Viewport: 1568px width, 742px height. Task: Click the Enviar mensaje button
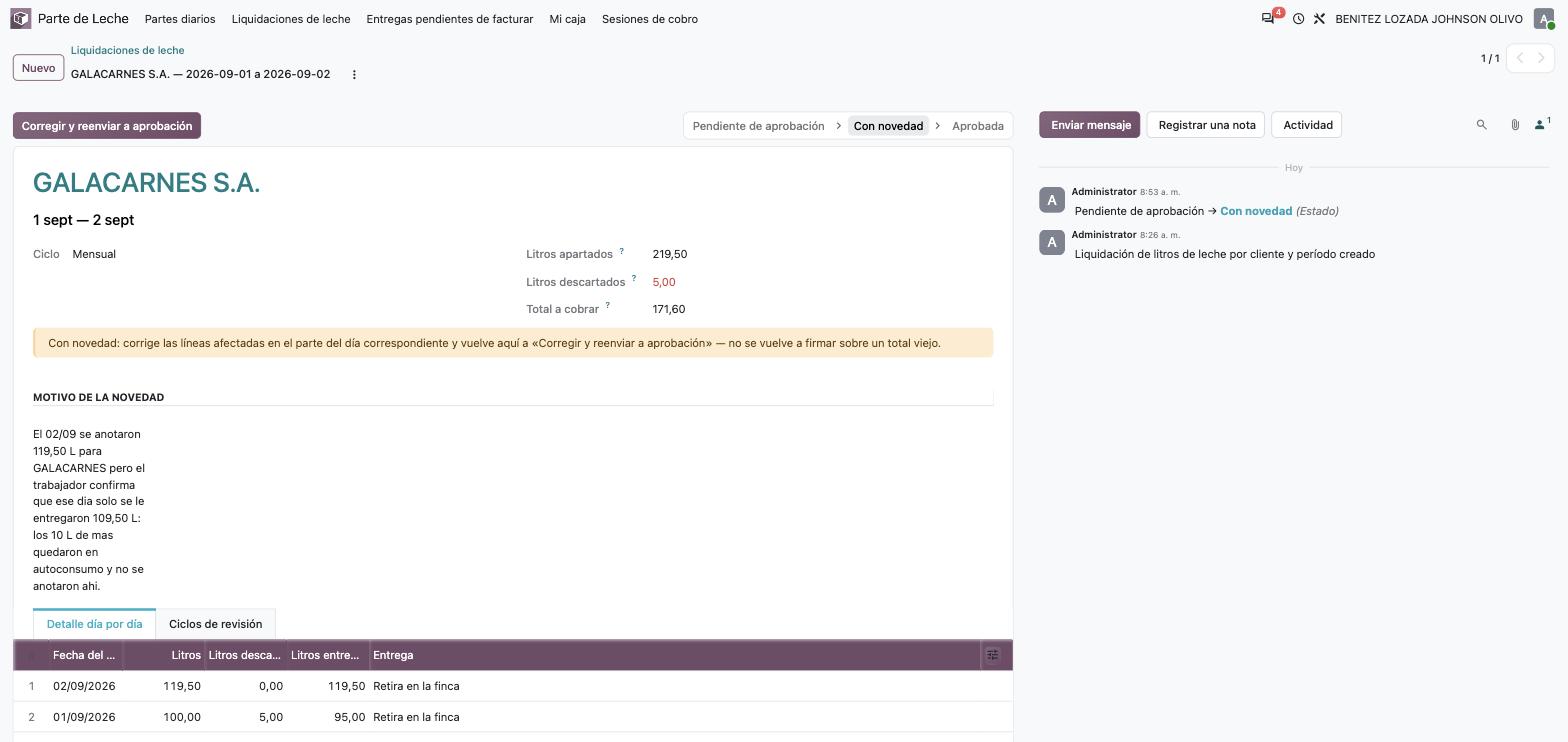coord(1090,125)
